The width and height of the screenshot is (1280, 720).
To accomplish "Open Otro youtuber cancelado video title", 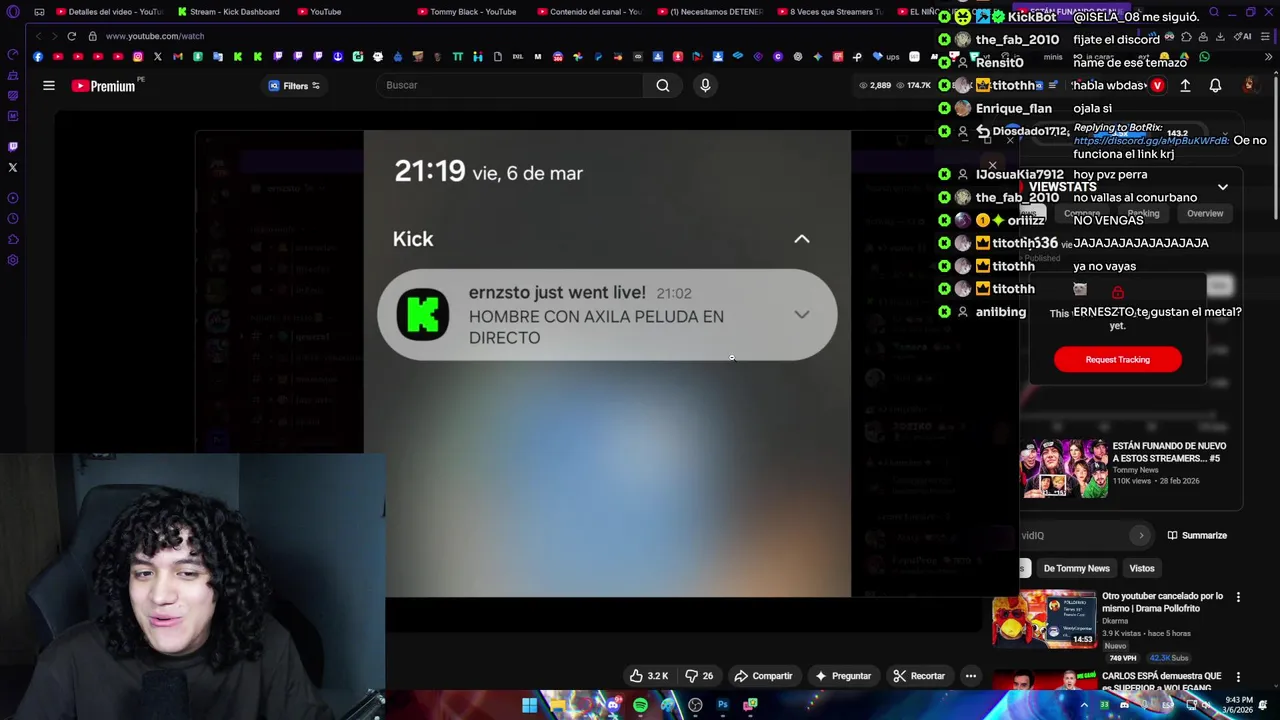I will pyautogui.click(x=1162, y=602).
